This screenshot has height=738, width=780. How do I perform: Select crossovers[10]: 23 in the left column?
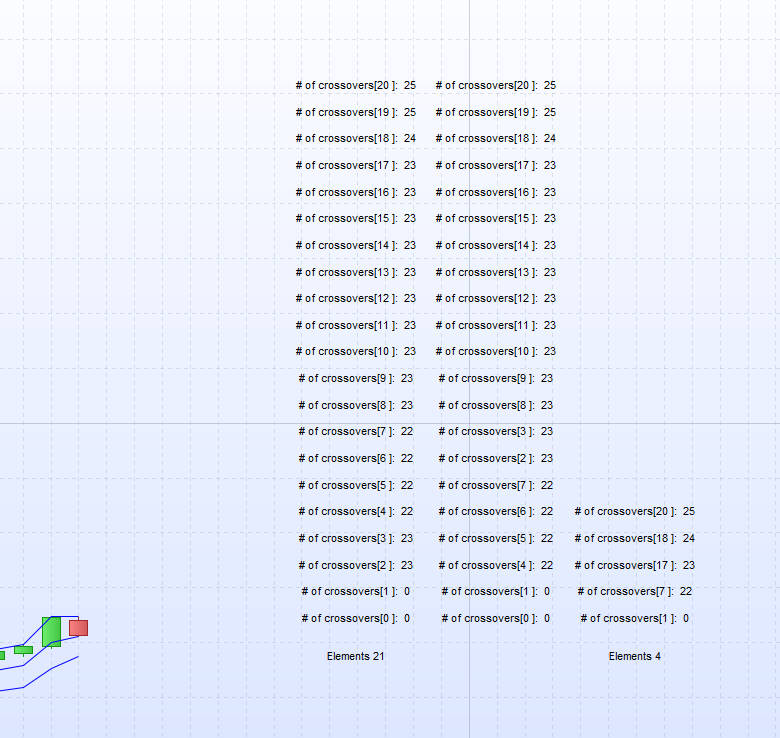(x=356, y=352)
